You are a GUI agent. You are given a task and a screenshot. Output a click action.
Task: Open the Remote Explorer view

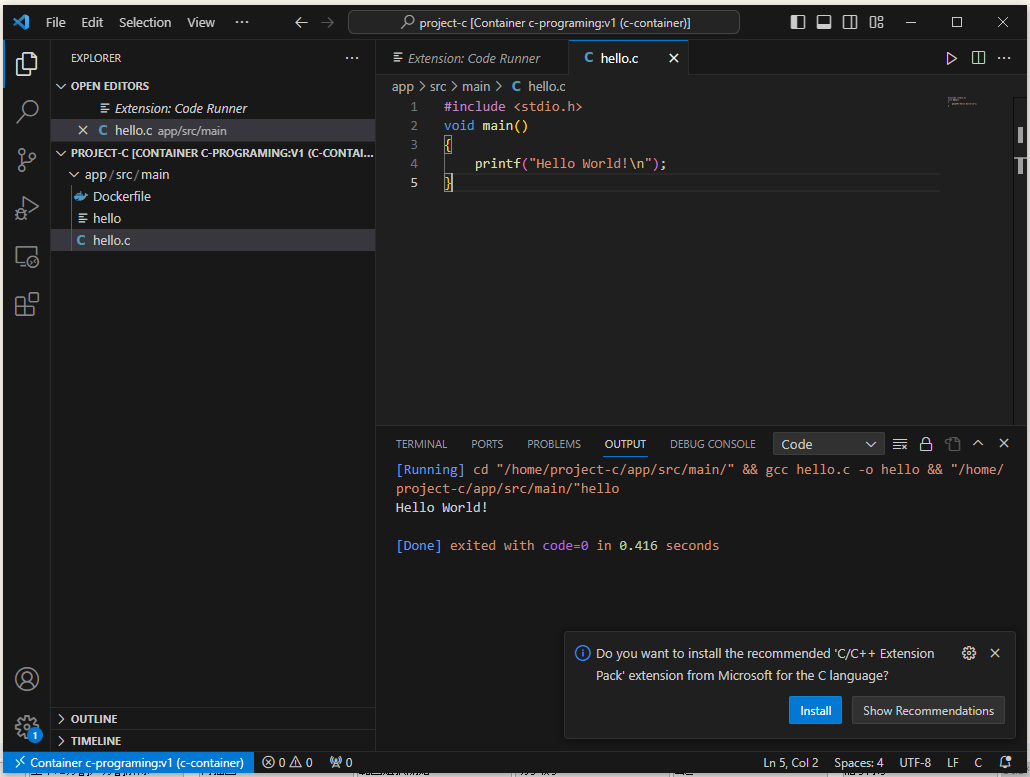pos(27,257)
